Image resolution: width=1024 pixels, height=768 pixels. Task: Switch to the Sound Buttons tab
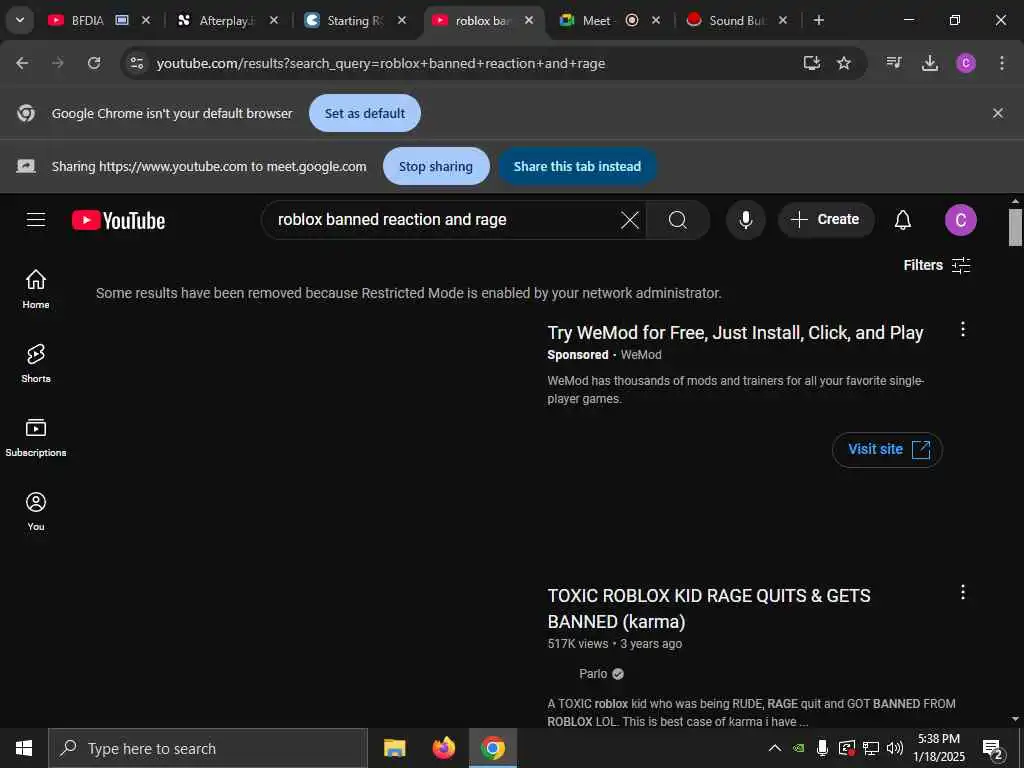[736, 21]
